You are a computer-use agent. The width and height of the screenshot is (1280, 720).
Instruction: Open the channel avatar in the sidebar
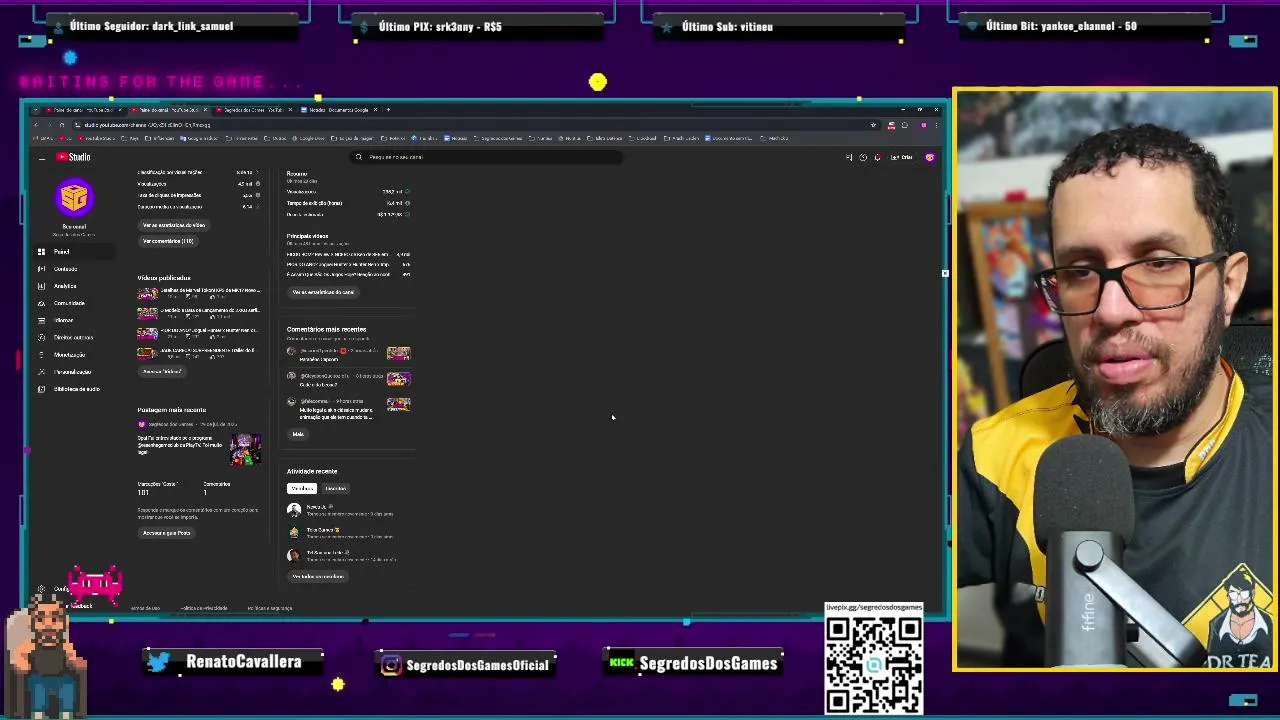pyautogui.click(x=74, y=198)
